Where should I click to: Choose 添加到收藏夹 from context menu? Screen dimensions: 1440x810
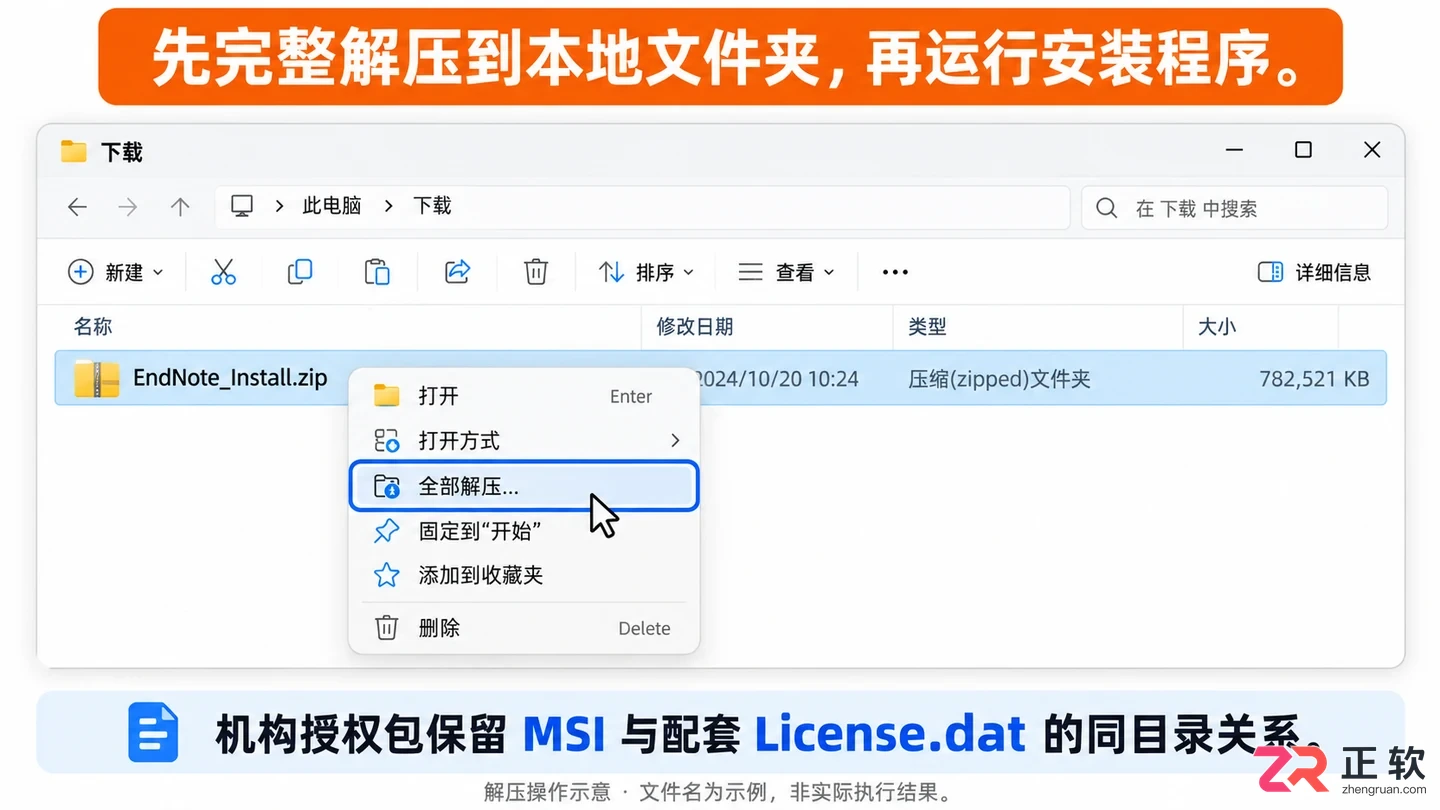[524, 575]
